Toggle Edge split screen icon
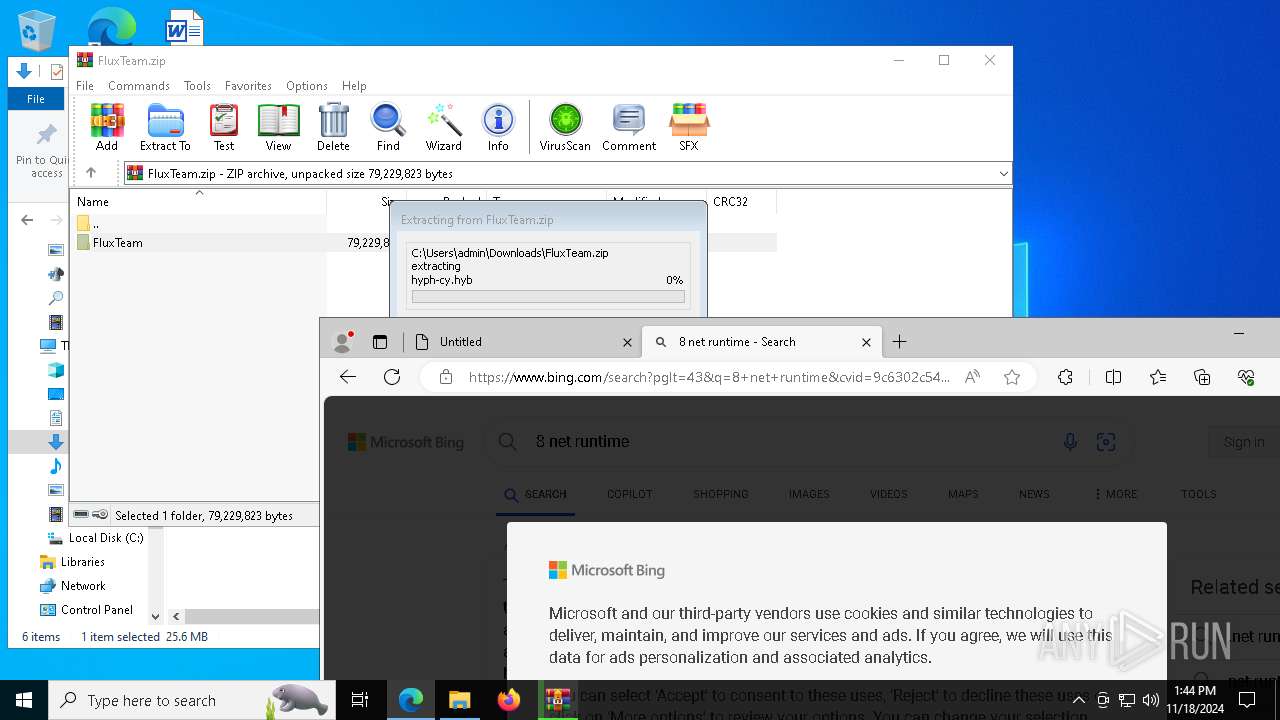This screenshot has width=1280, height=720. (1113, 377)
